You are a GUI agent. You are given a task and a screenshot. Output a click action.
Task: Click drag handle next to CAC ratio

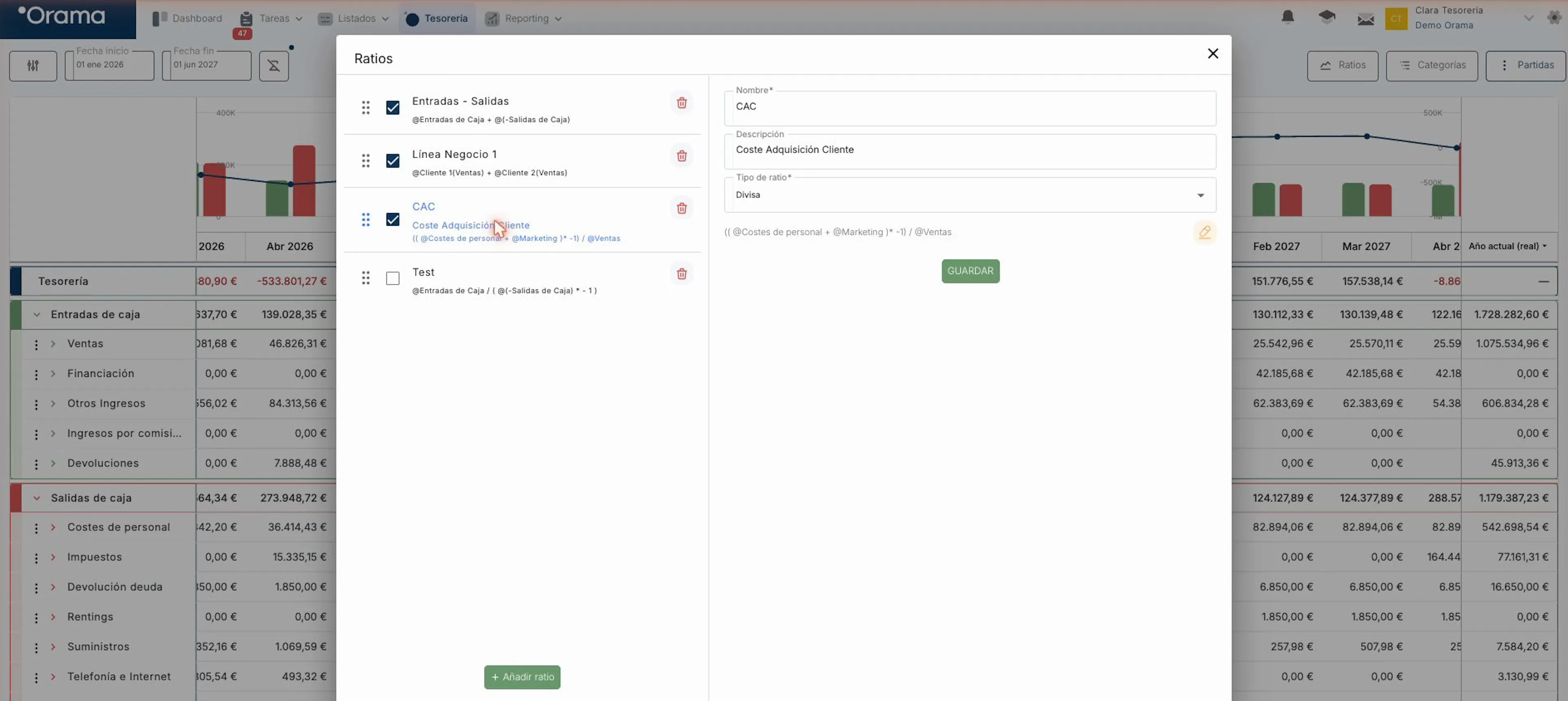[x=366, y=220]
